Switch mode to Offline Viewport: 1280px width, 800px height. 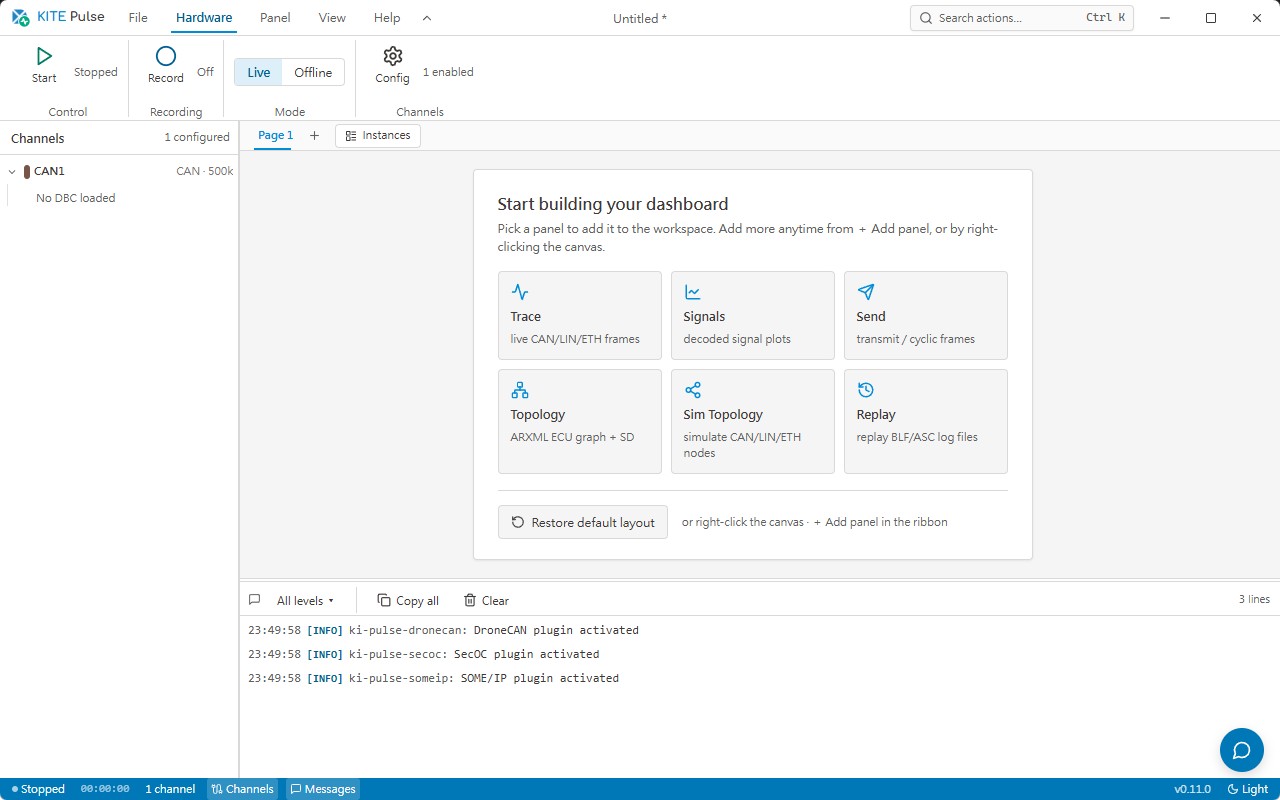[x=313, y=72]
